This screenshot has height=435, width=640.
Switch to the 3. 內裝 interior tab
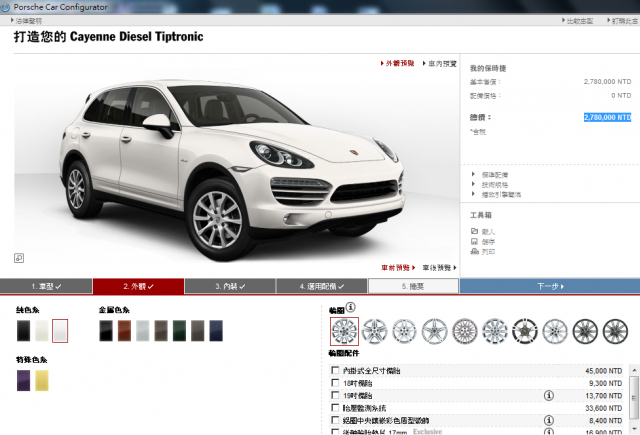pyautogui.click(x=230, y=286)
